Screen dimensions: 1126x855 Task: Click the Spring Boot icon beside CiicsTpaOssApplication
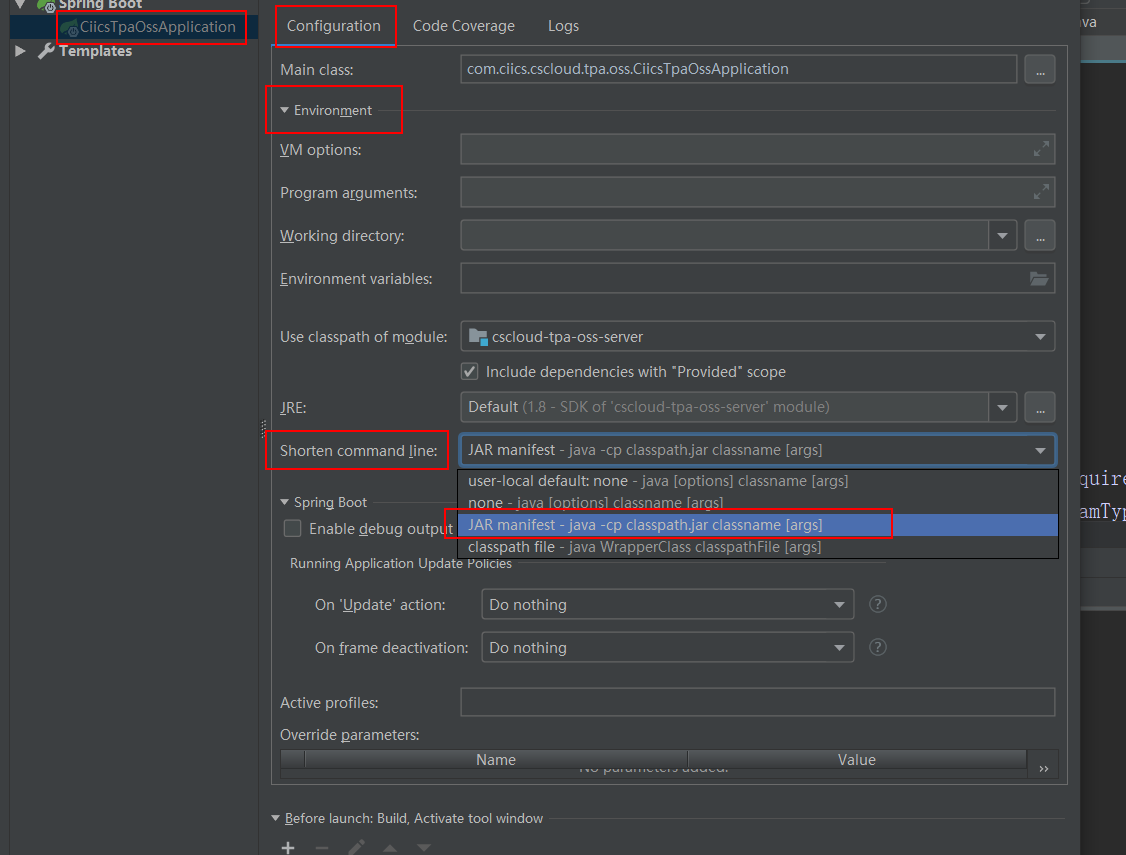pos(69,28)
